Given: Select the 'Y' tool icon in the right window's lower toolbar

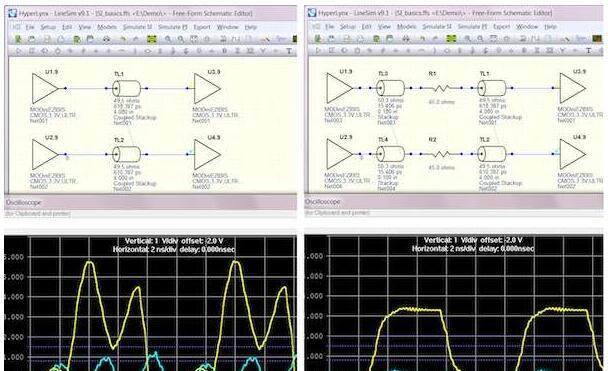Looking at the screenshot, I should [x=562, y=50].
